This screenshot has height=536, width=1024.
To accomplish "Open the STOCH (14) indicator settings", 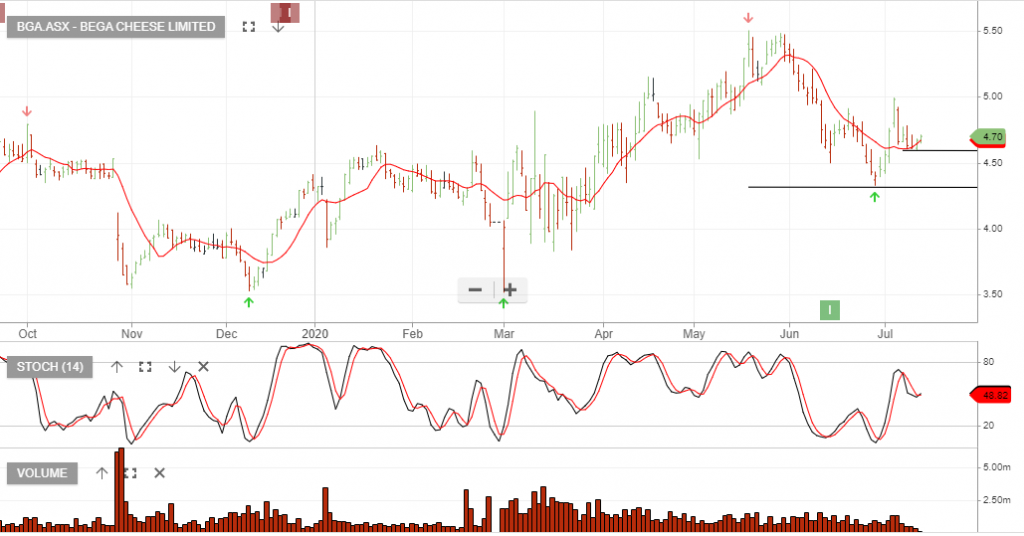I will tap(50, 367).
